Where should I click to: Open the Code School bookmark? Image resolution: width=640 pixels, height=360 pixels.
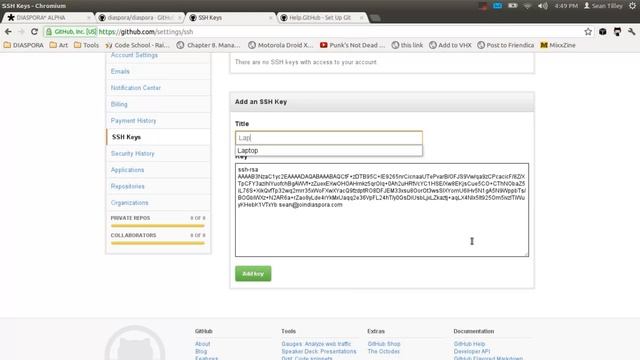click(137, 45)
